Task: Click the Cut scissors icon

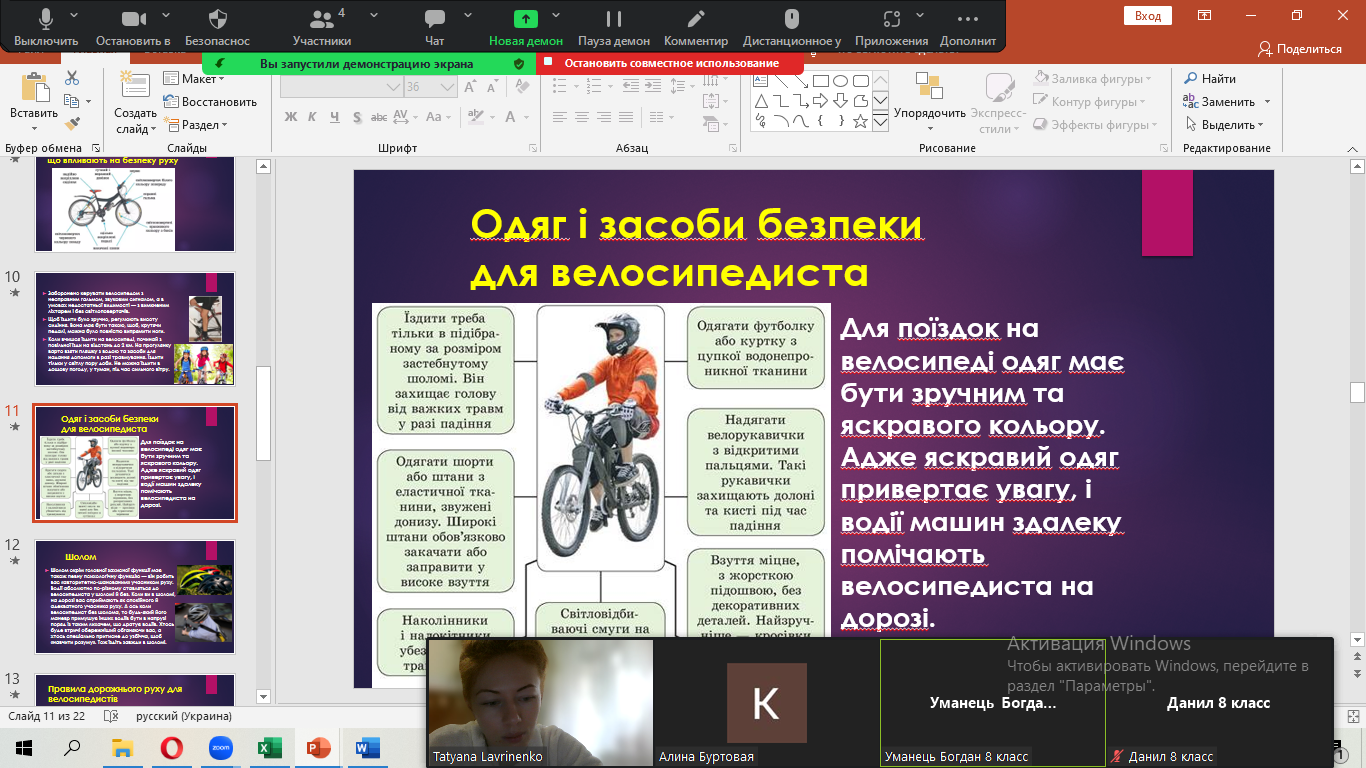Action: 72,78
